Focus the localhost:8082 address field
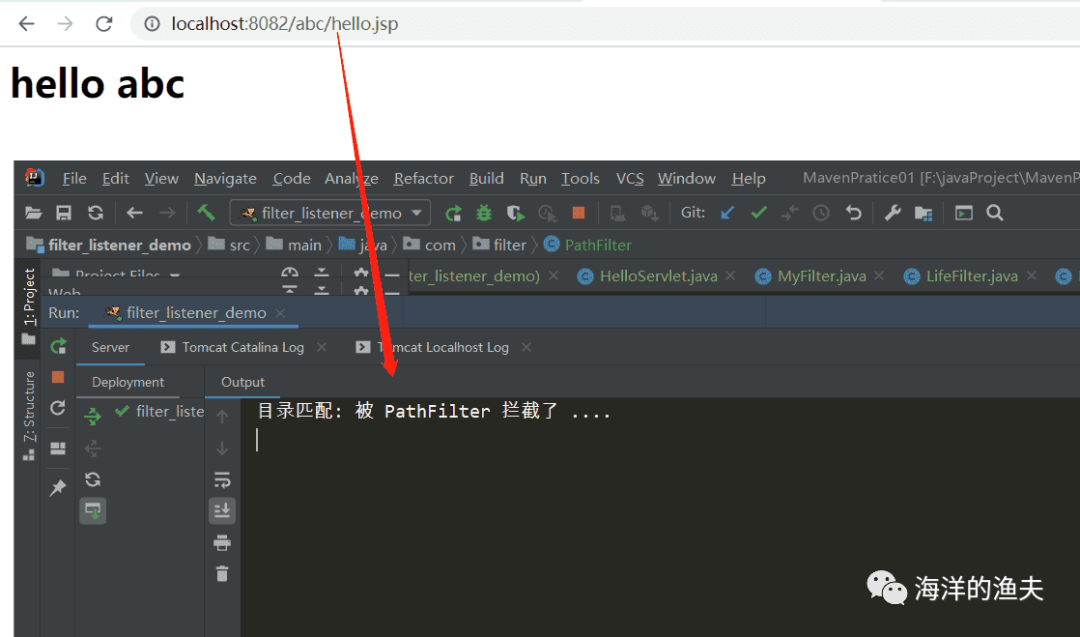 tap(284, 24)
